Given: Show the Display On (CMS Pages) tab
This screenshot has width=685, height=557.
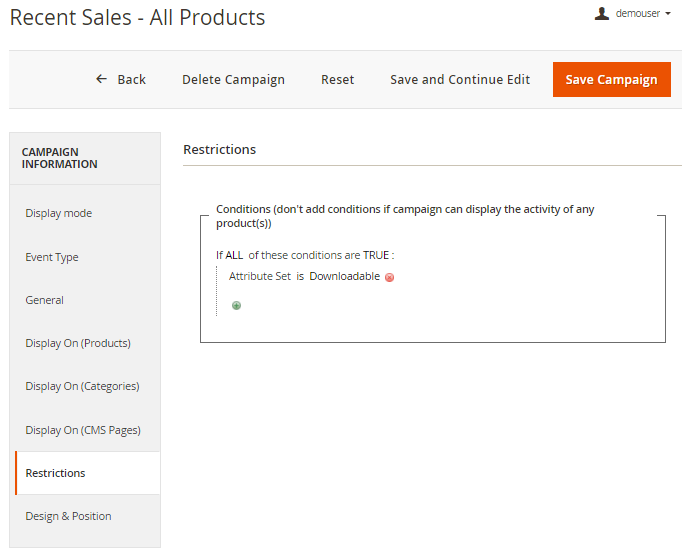Looking at the screenshot, I should click(83, 430).
